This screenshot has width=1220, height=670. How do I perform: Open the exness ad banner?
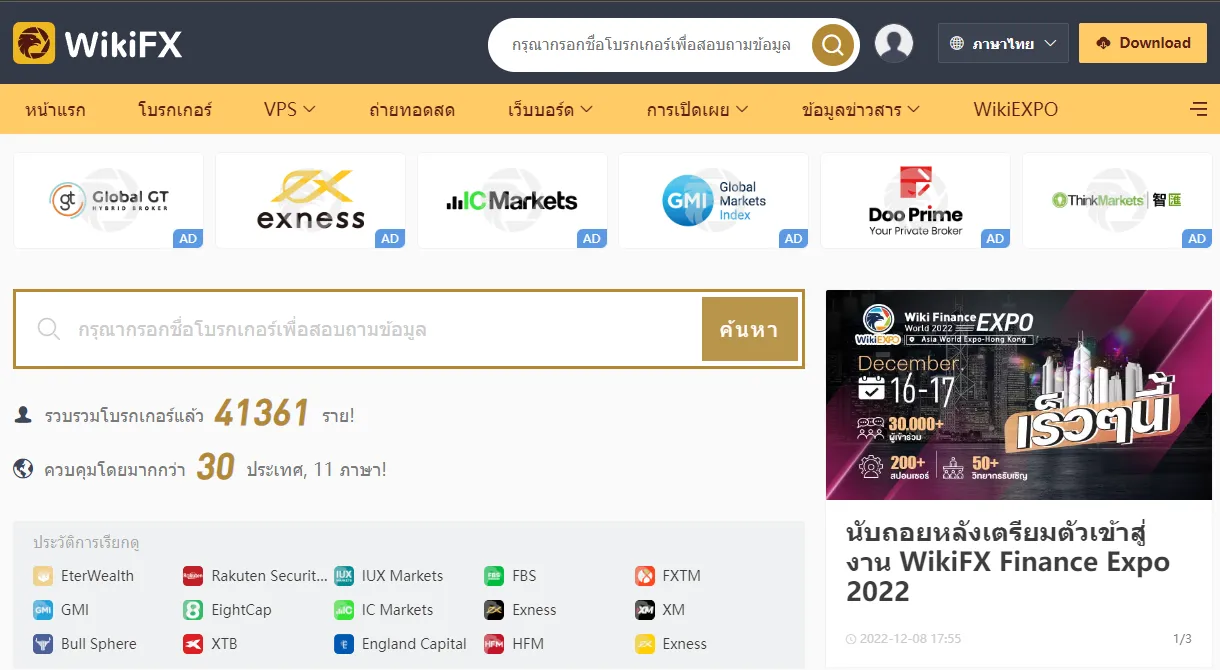tap(310, 200)
